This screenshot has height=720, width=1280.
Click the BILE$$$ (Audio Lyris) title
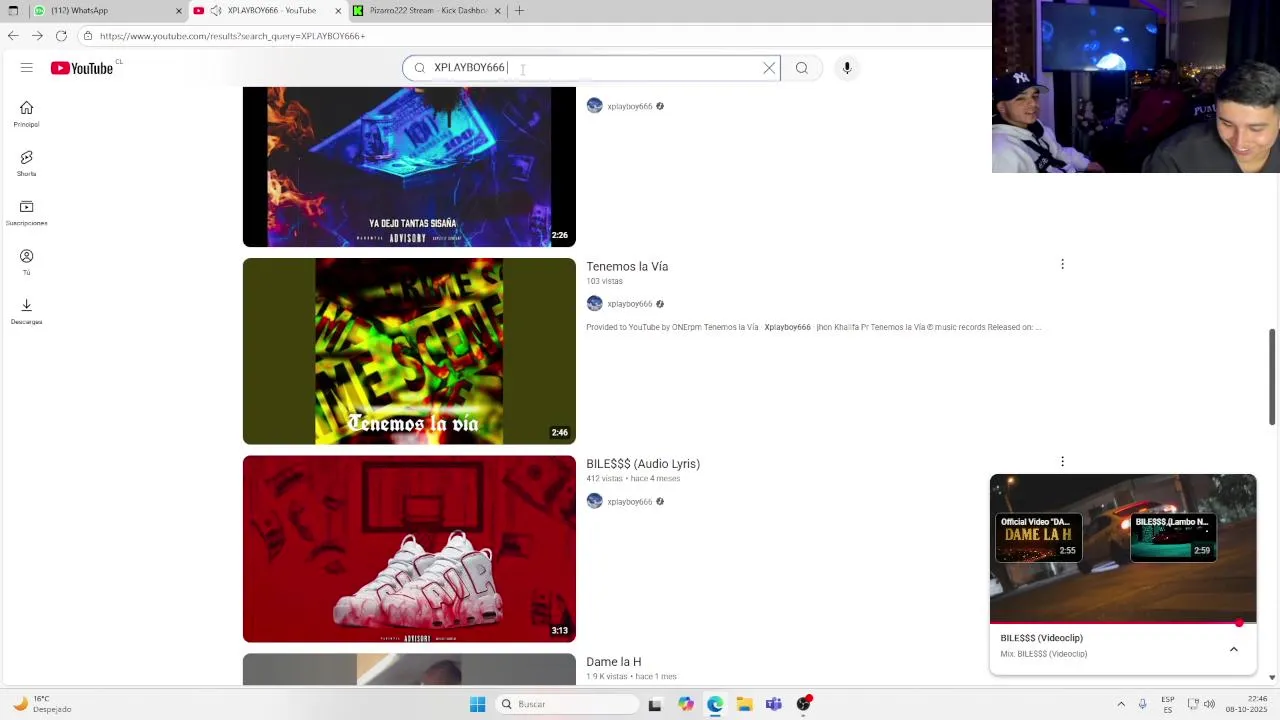tap(643, 464)
